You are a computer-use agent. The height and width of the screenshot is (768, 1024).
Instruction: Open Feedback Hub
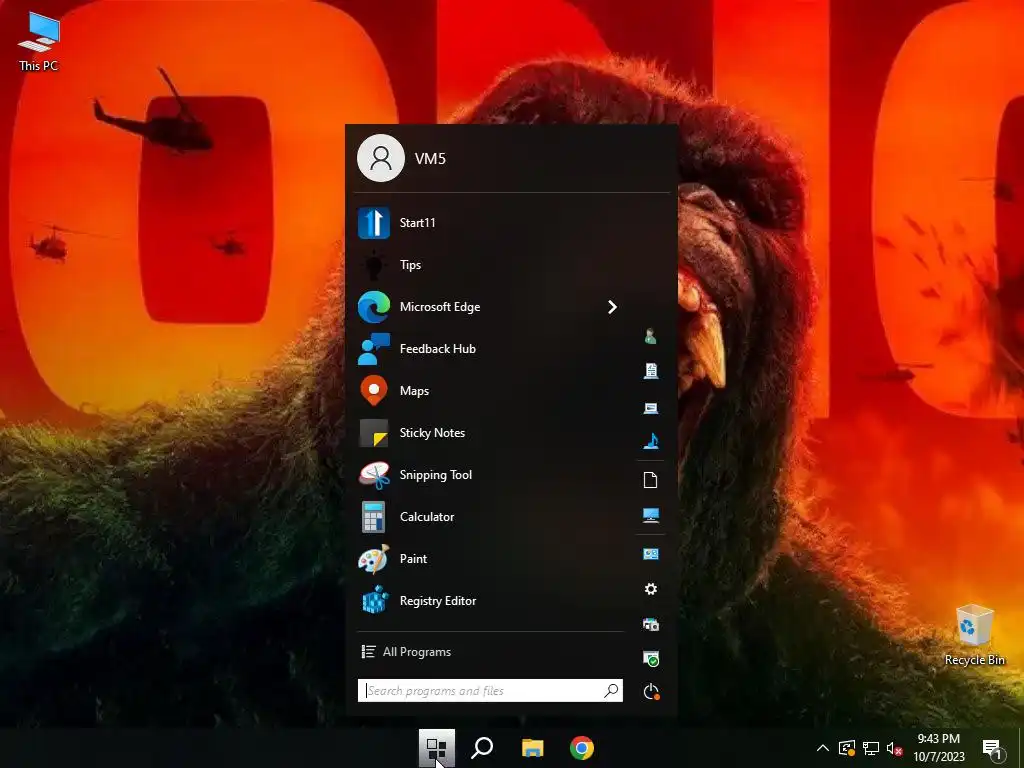click(490, 349)
